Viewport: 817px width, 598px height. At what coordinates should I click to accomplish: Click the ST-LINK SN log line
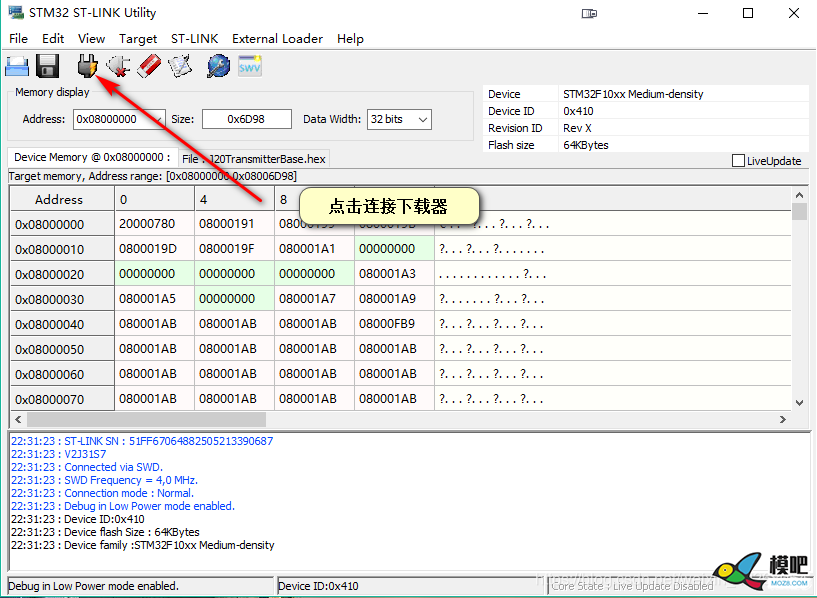(x=142, y=441)
